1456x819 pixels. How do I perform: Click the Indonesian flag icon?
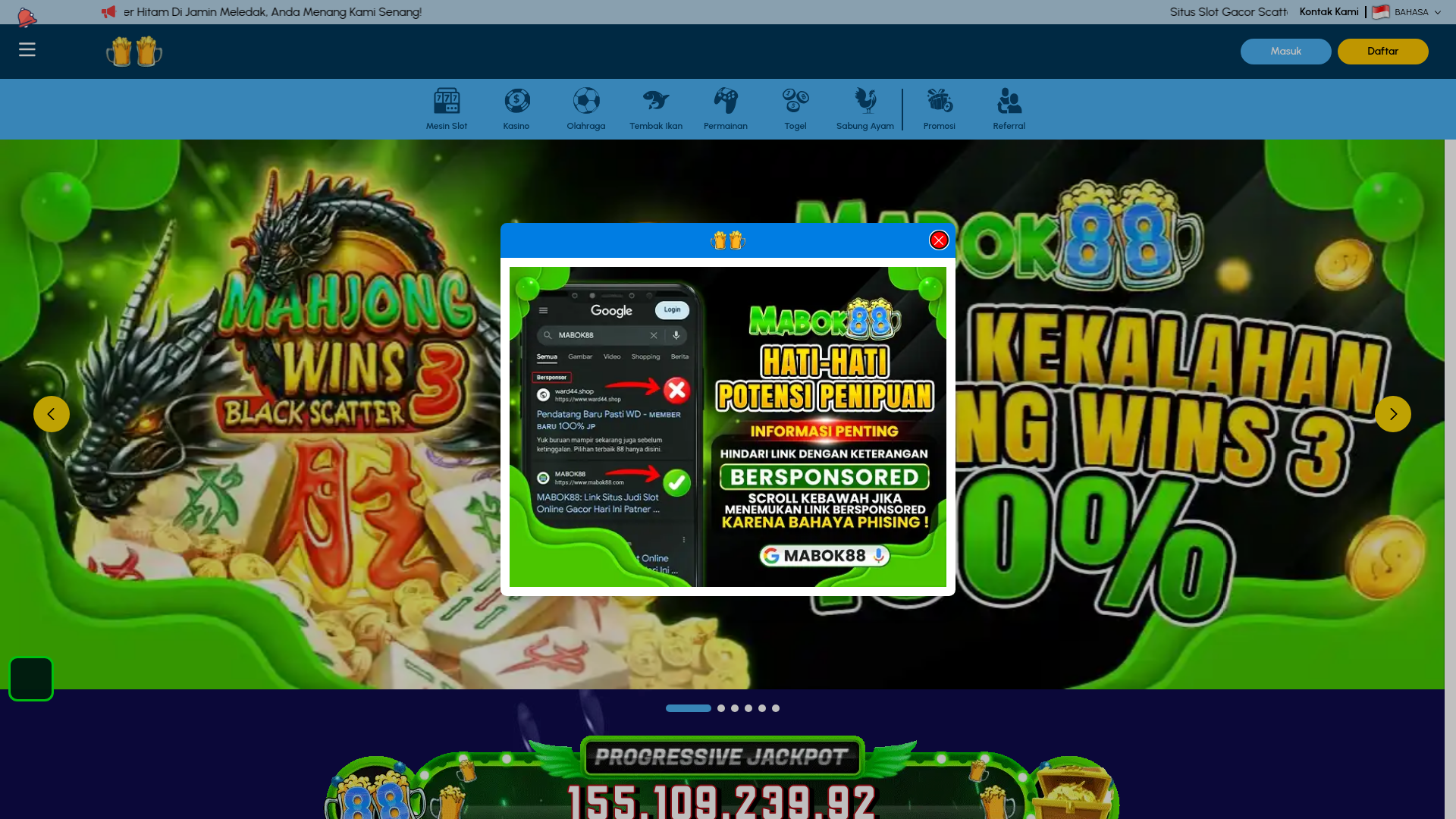1381,12
